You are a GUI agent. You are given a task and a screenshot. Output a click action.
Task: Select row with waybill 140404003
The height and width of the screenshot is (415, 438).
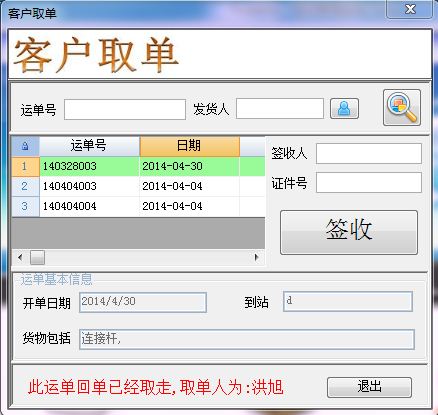[x=138, y=186]
